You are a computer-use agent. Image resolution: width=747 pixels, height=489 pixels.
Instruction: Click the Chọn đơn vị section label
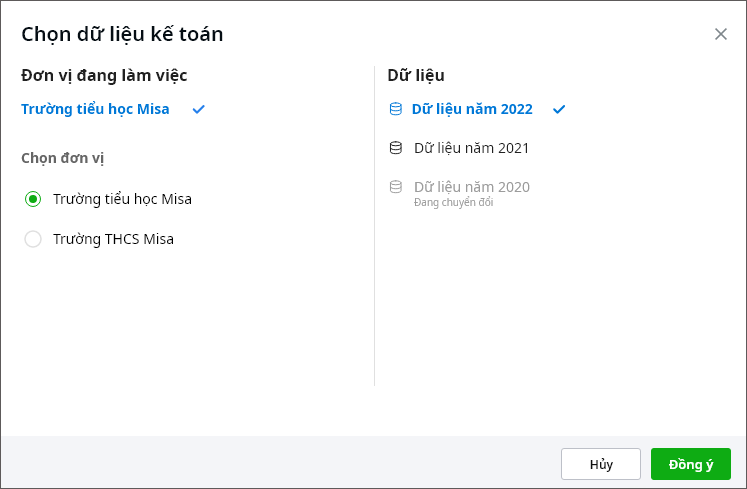coord(63,158)
